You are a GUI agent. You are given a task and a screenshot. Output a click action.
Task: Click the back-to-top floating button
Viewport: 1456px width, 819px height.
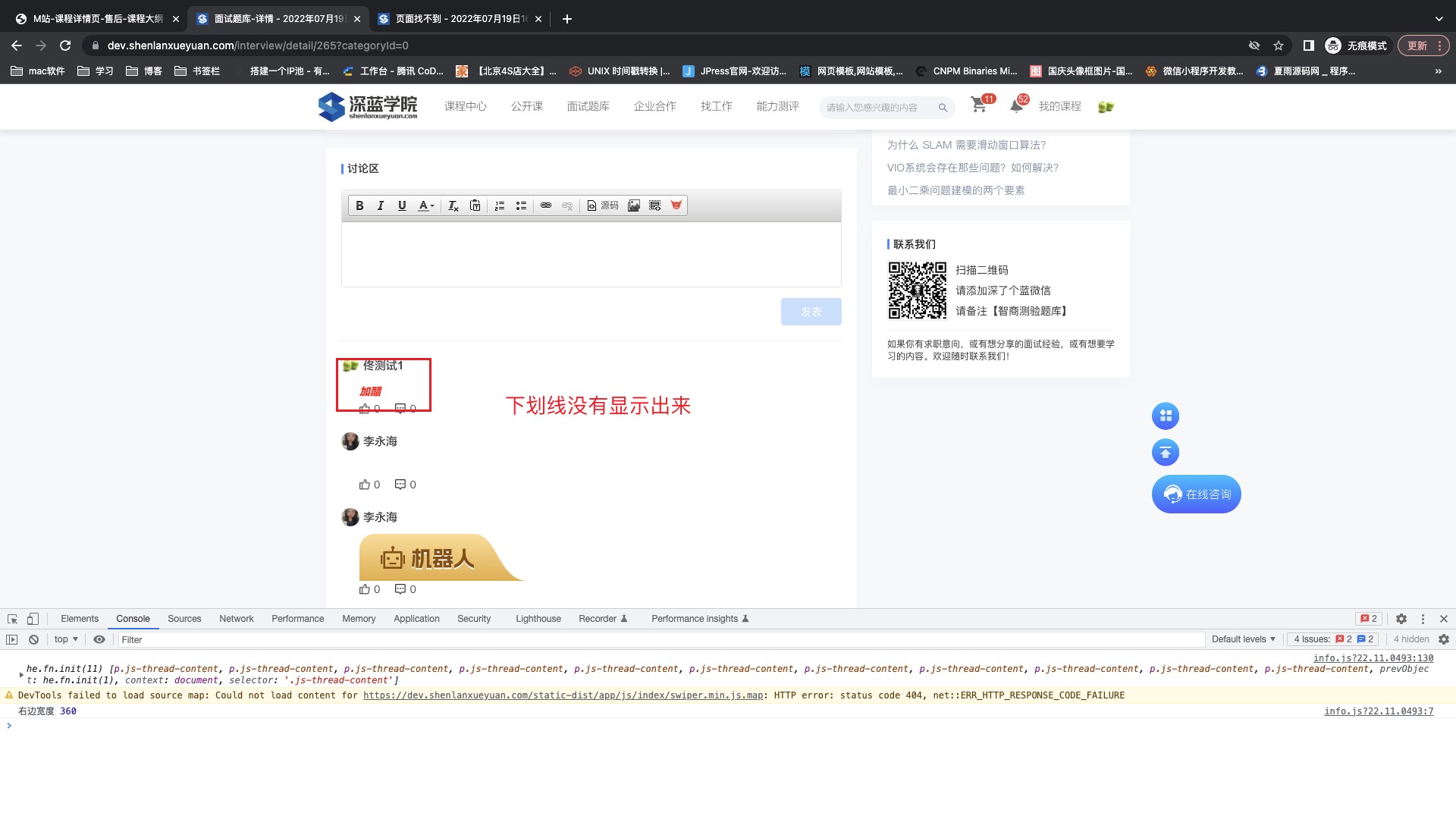click(1166, 453)
